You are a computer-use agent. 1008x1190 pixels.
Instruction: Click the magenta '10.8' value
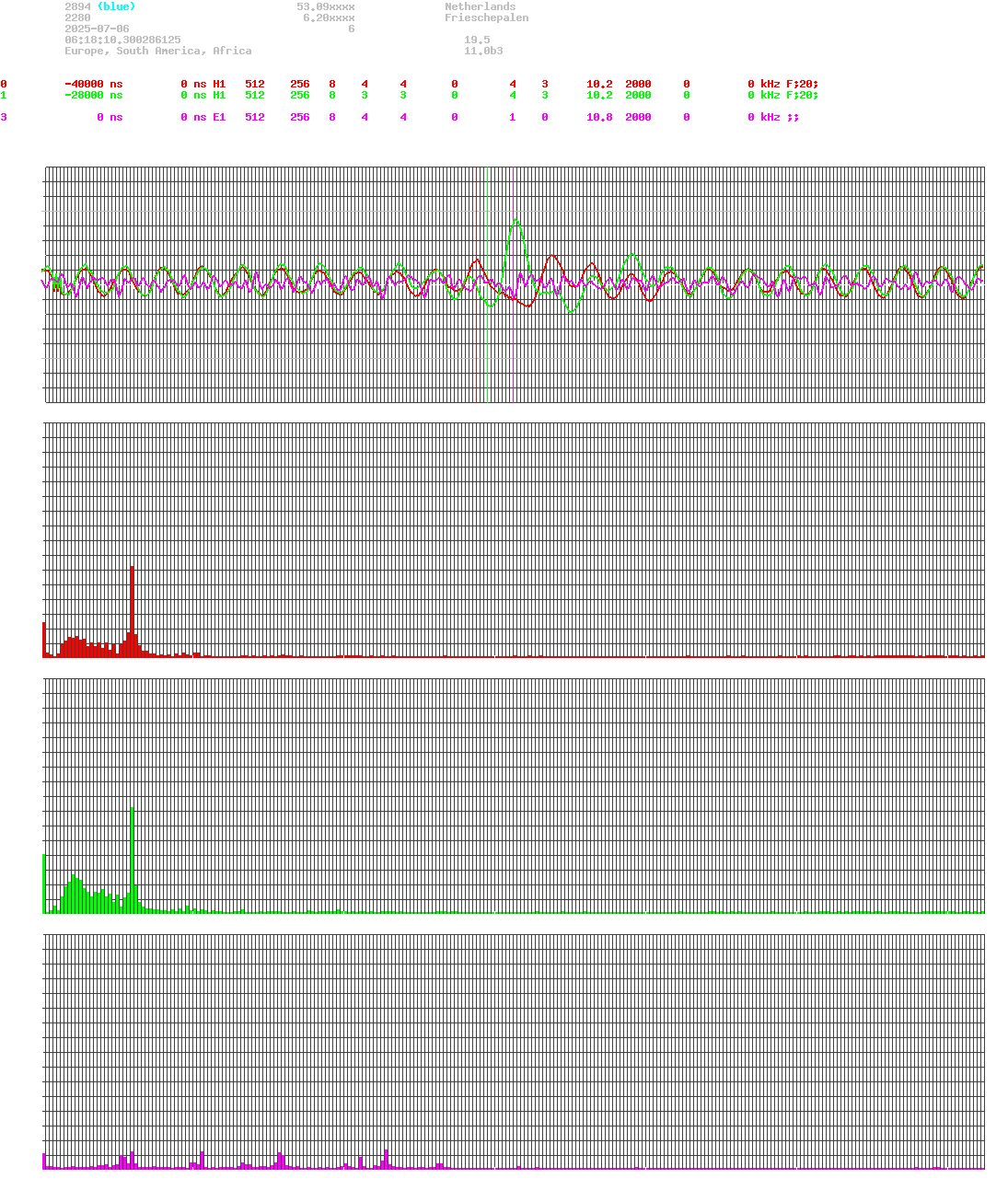click(599, 117)
